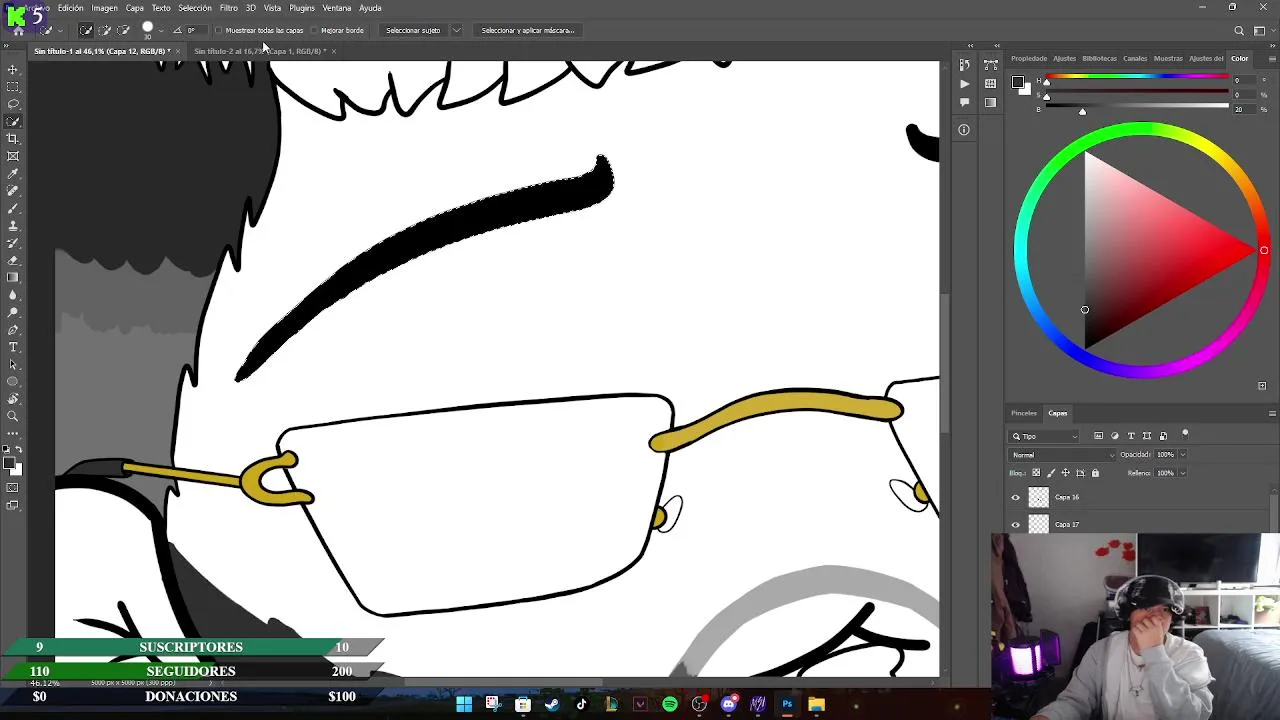Open the Ventana menu

337,8
